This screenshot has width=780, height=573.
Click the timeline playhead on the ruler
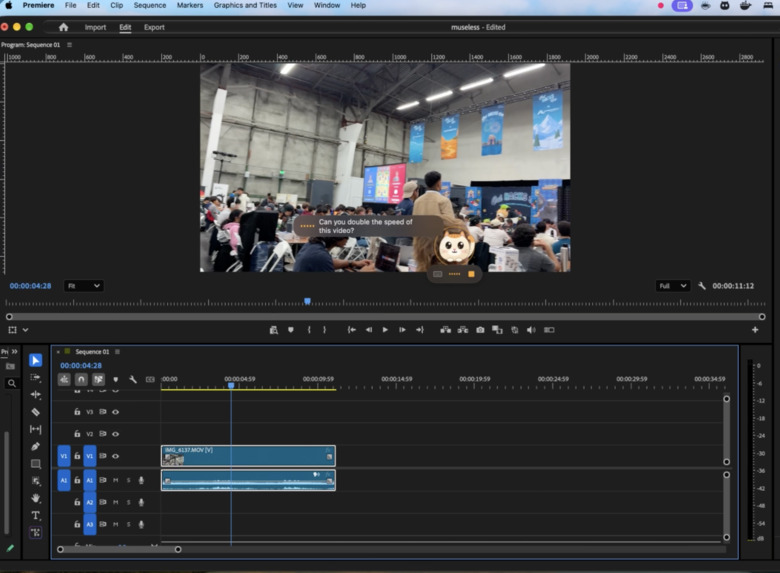coord(231,385)
